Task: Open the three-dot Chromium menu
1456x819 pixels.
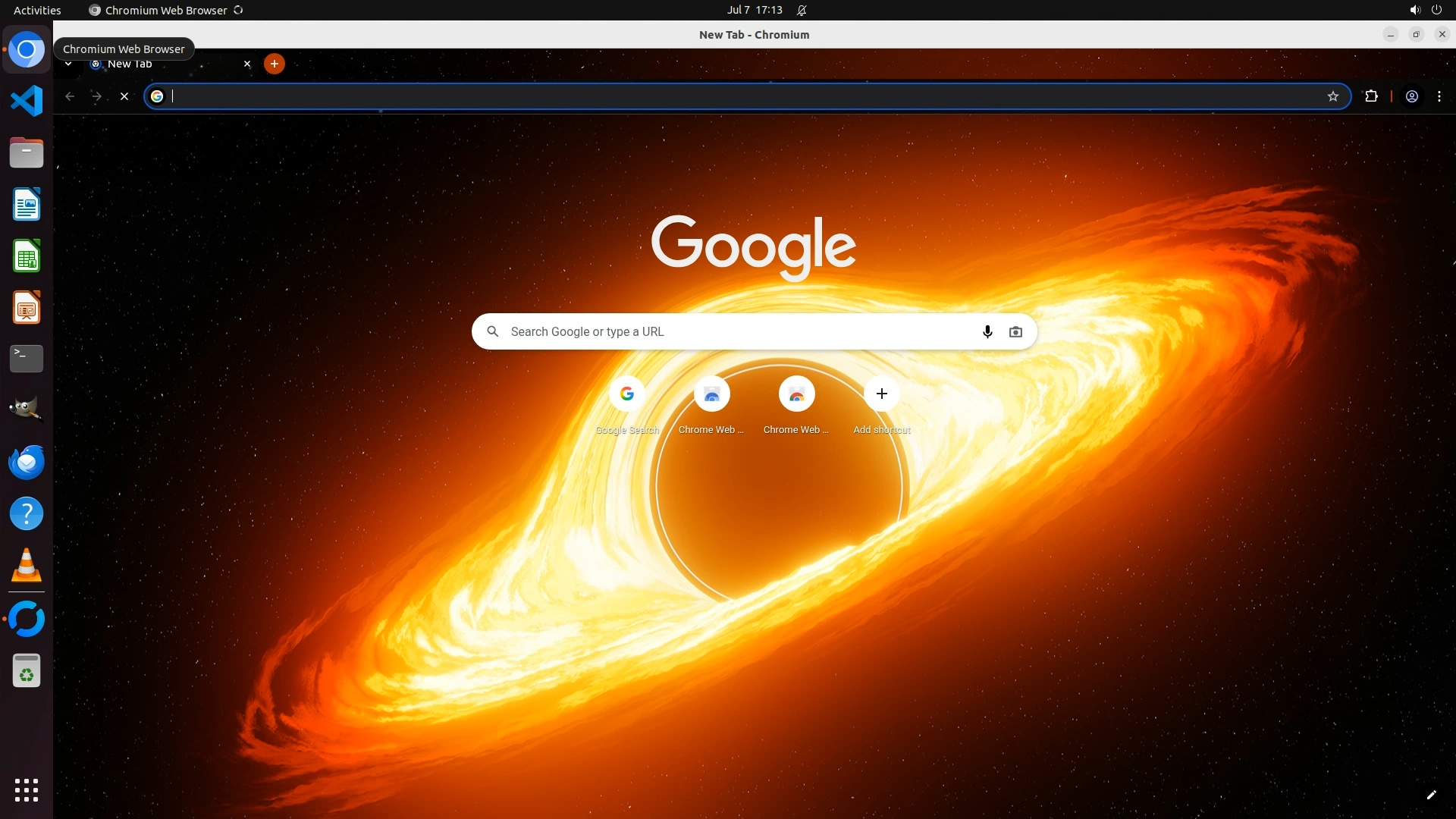Action: click(1439, 96)
